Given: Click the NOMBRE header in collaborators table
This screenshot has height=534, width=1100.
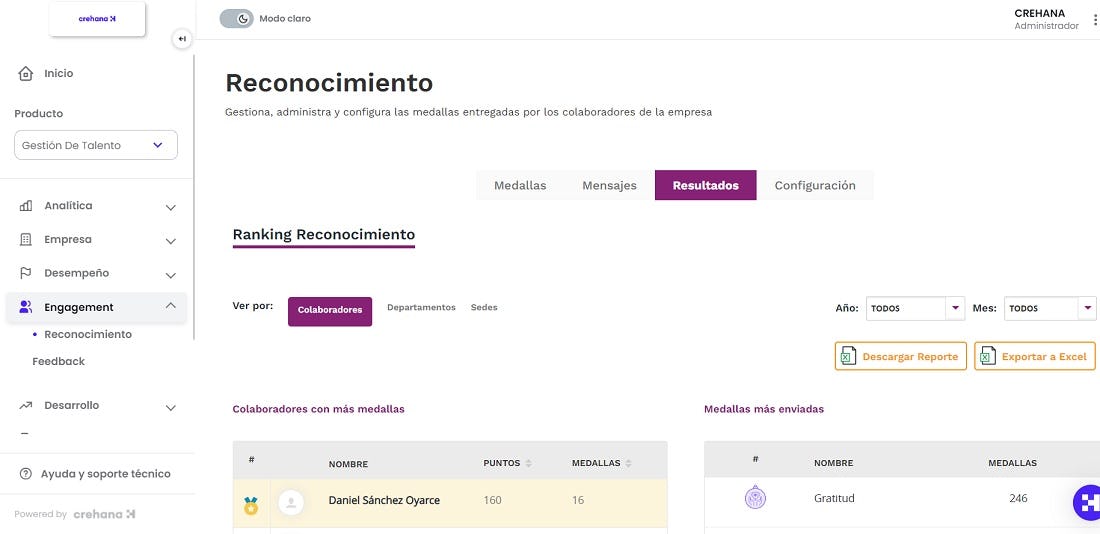Looking at the screenshot, I should tap(348, 464).
